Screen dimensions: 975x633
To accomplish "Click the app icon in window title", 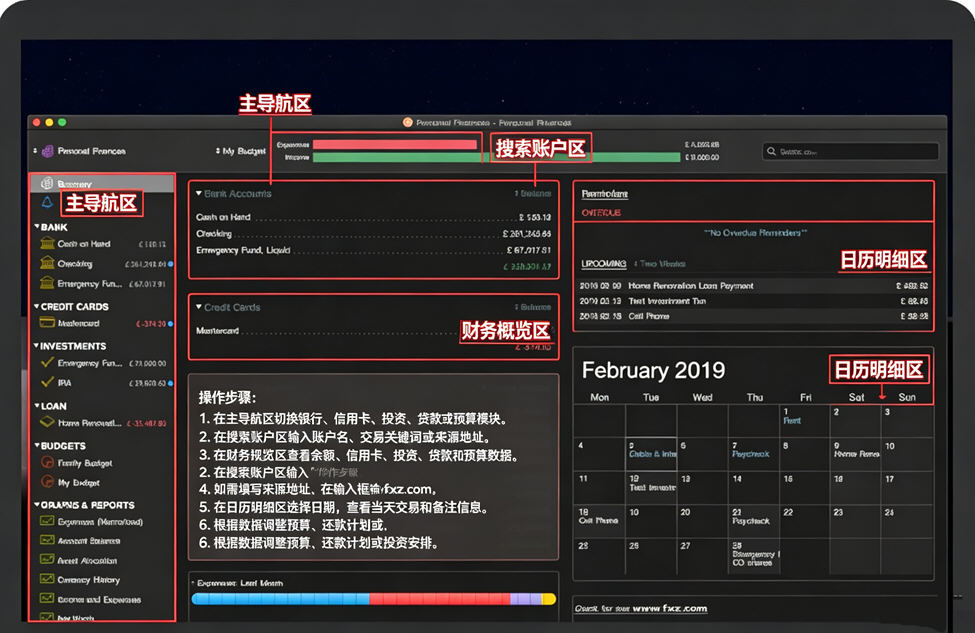I will pyautogui.click(x=408, y=122).
